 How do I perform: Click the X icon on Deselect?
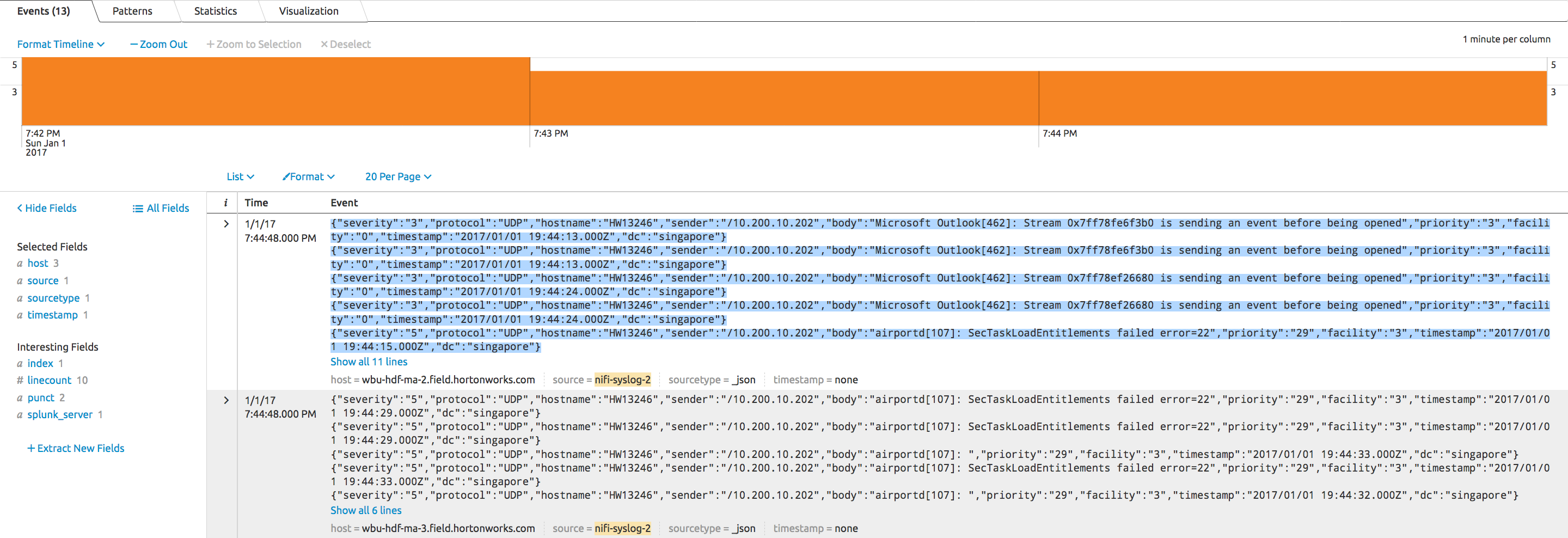(x=324, y=44)
